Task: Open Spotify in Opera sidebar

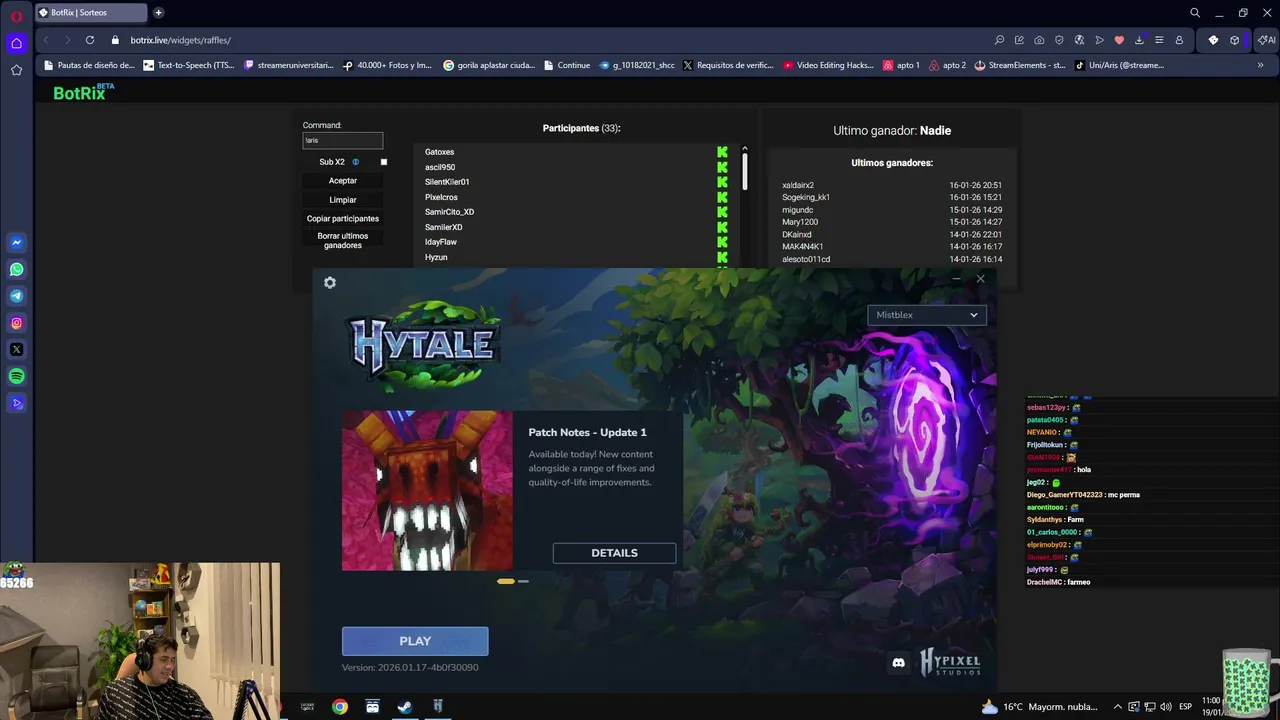Action: tap(17, 377)
